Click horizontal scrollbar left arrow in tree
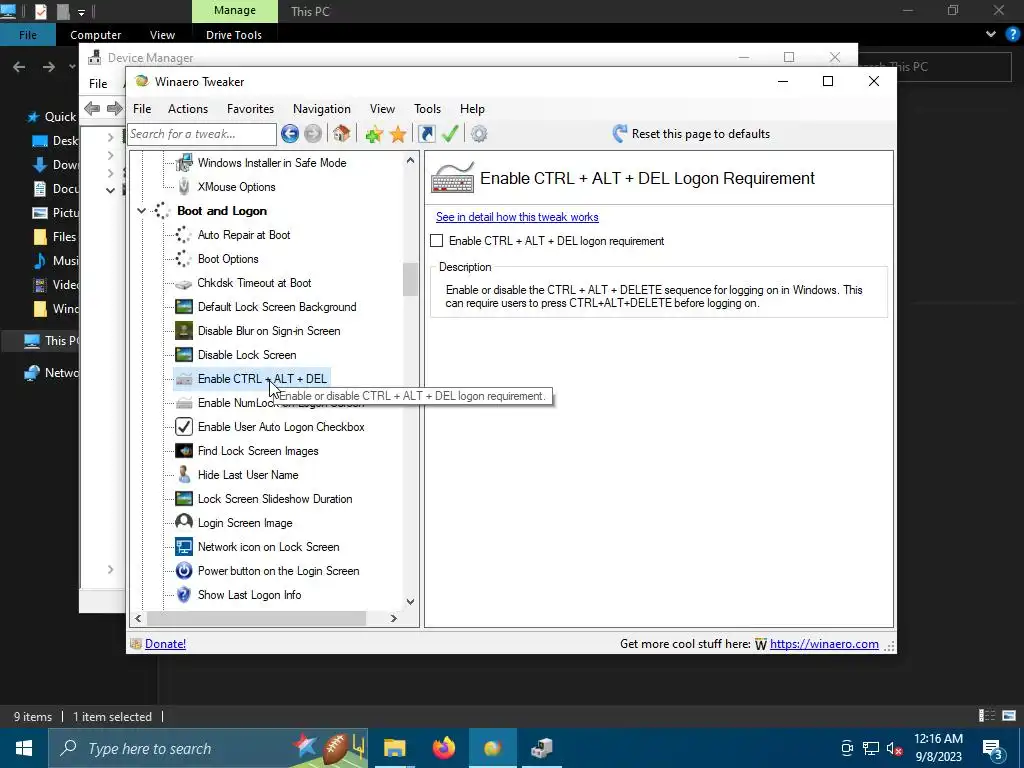Viewport: 1024px width, 768px height. pos(138,618)
